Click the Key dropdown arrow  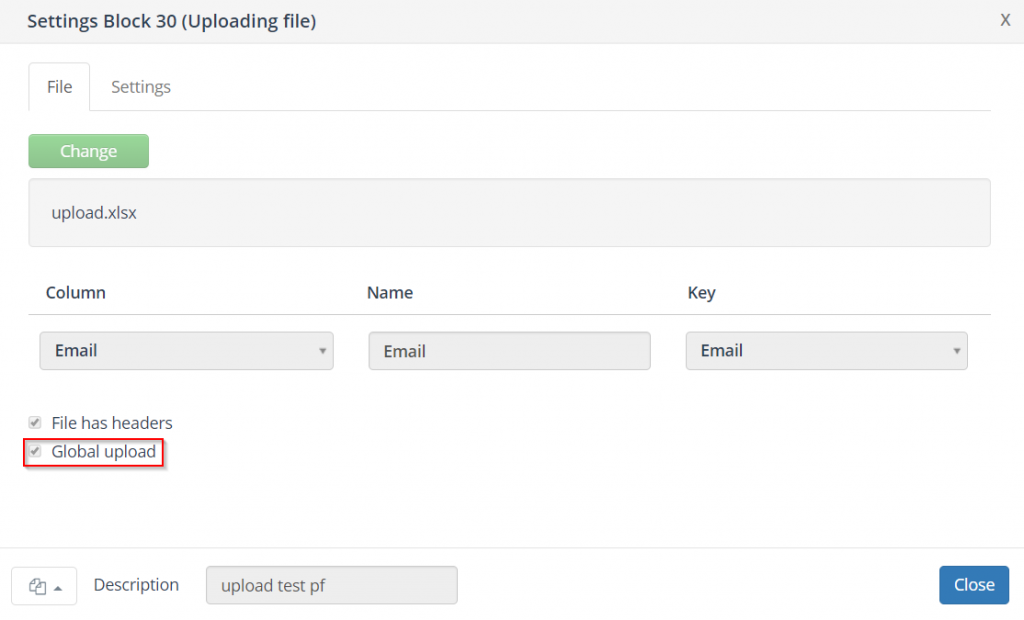(x=957, y=351)
